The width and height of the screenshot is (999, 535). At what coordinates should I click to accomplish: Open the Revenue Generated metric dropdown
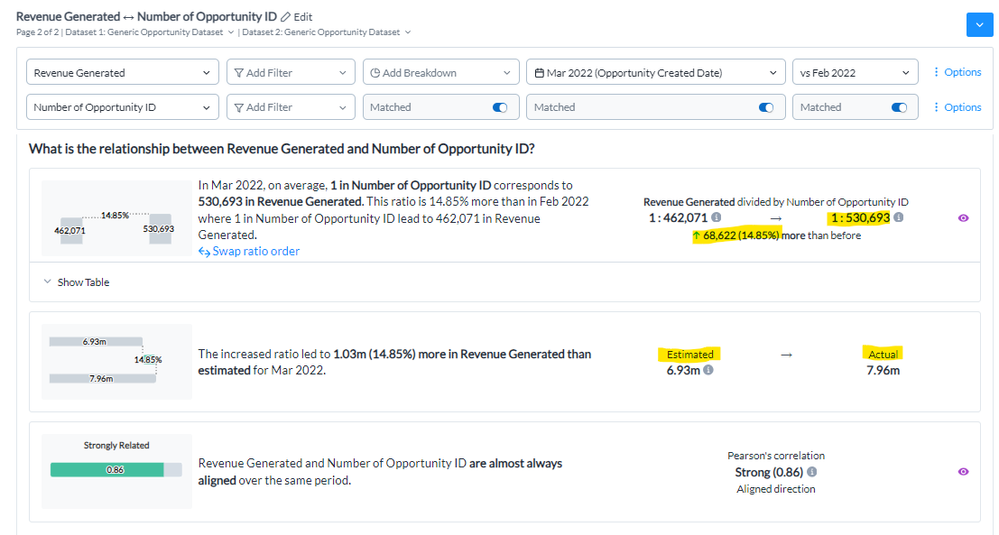[x=122, y=73]
